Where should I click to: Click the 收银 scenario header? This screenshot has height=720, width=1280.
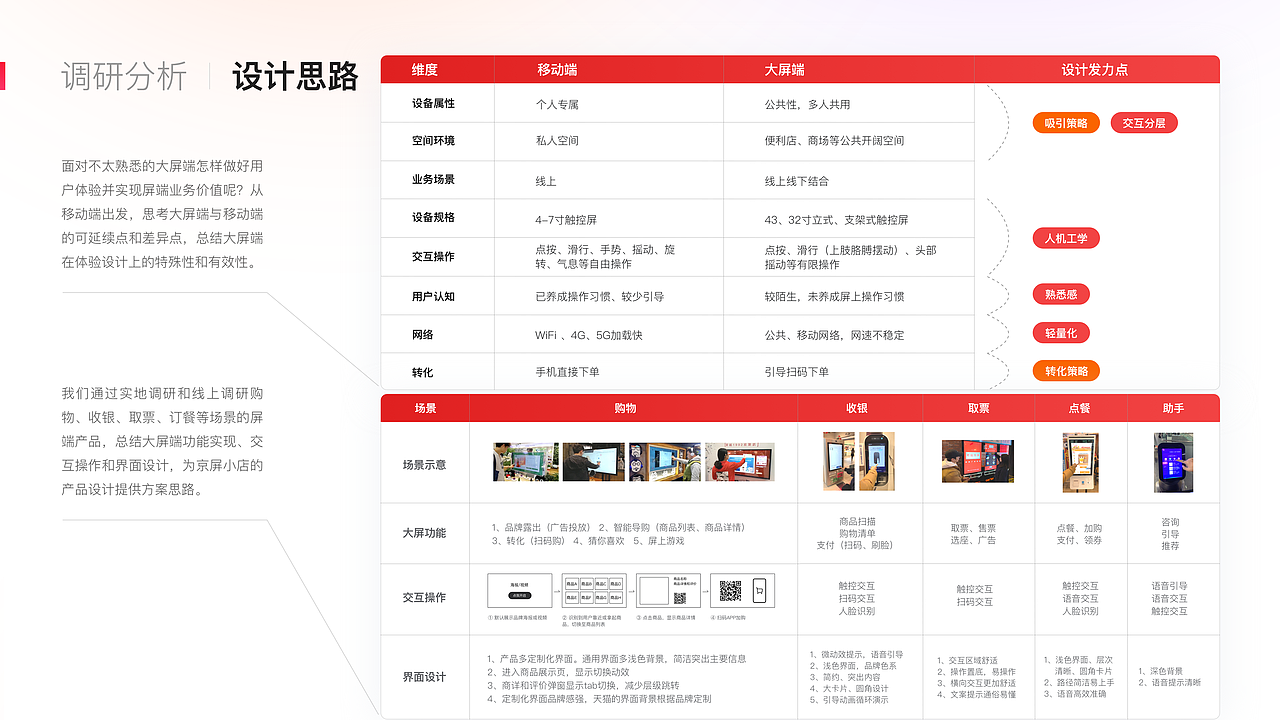857,409
